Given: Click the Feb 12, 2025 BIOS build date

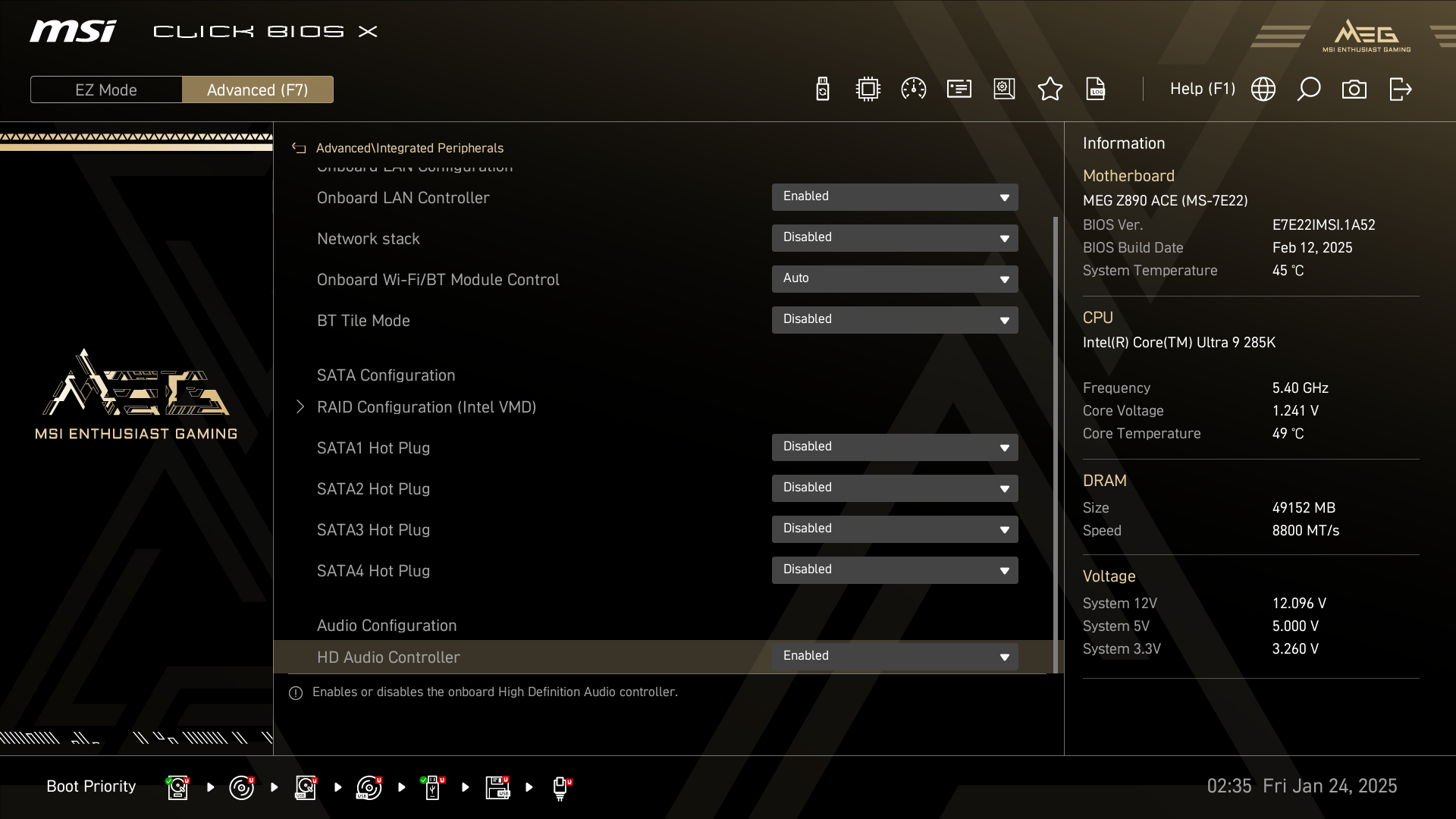Looking at the screenshot, I should coord(1312,248).
